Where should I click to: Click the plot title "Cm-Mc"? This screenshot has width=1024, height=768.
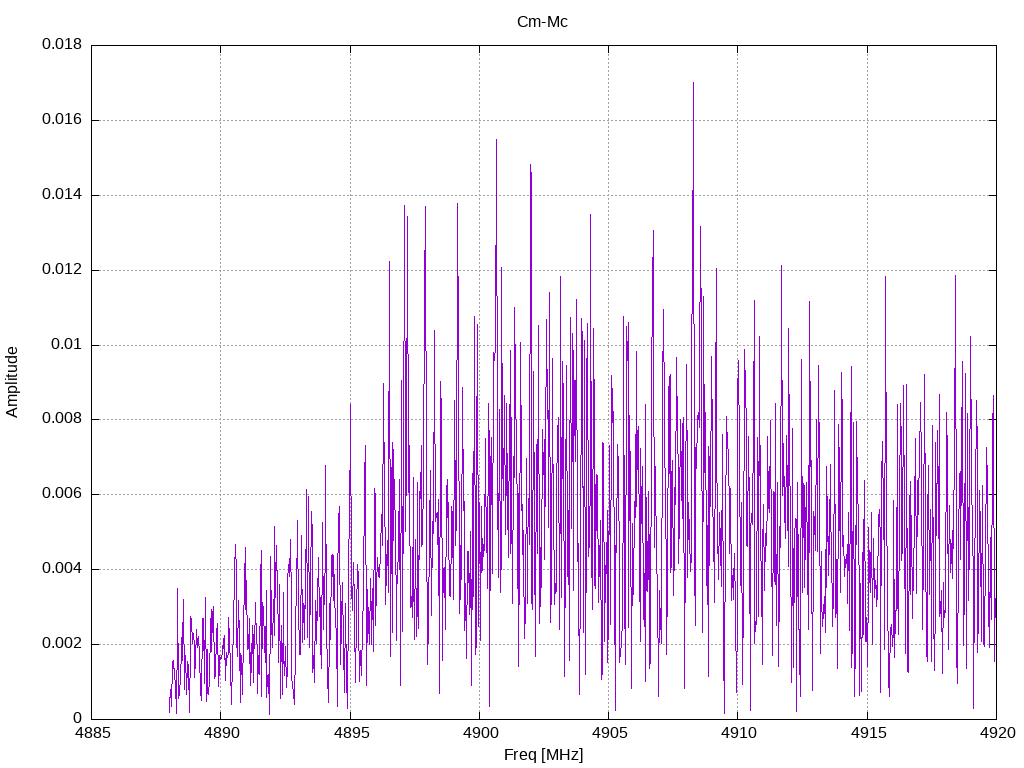point(542,22)
